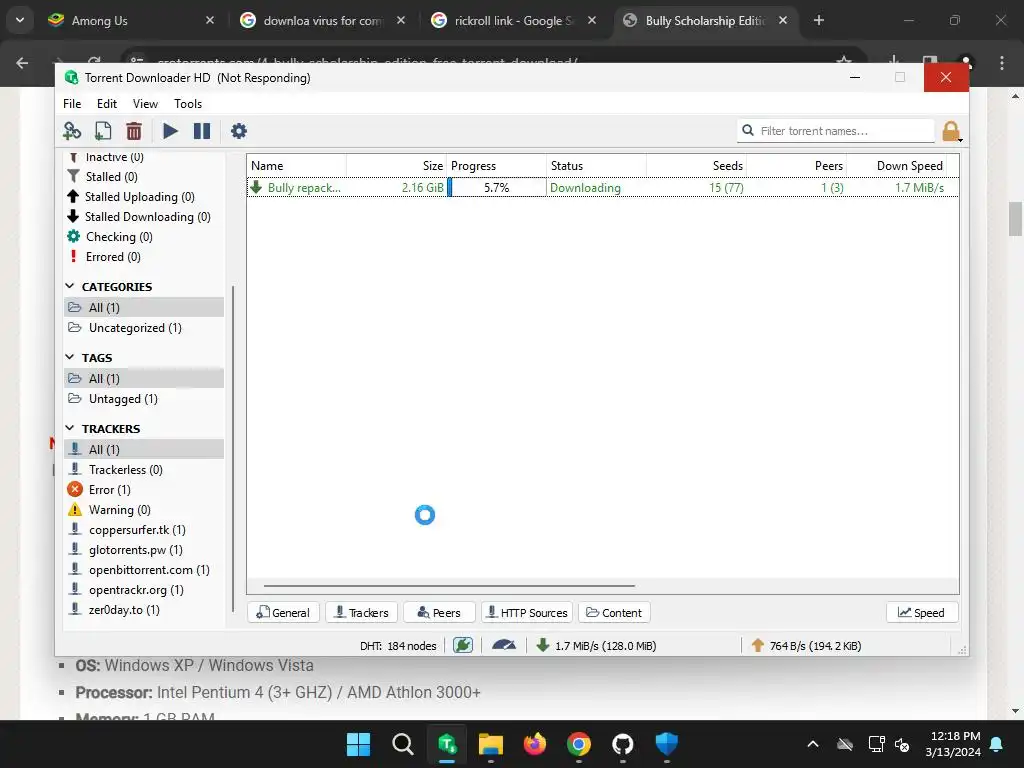Screen dimensions: 1024x768
Task: Switch to the Content tab
Action: 614,613
